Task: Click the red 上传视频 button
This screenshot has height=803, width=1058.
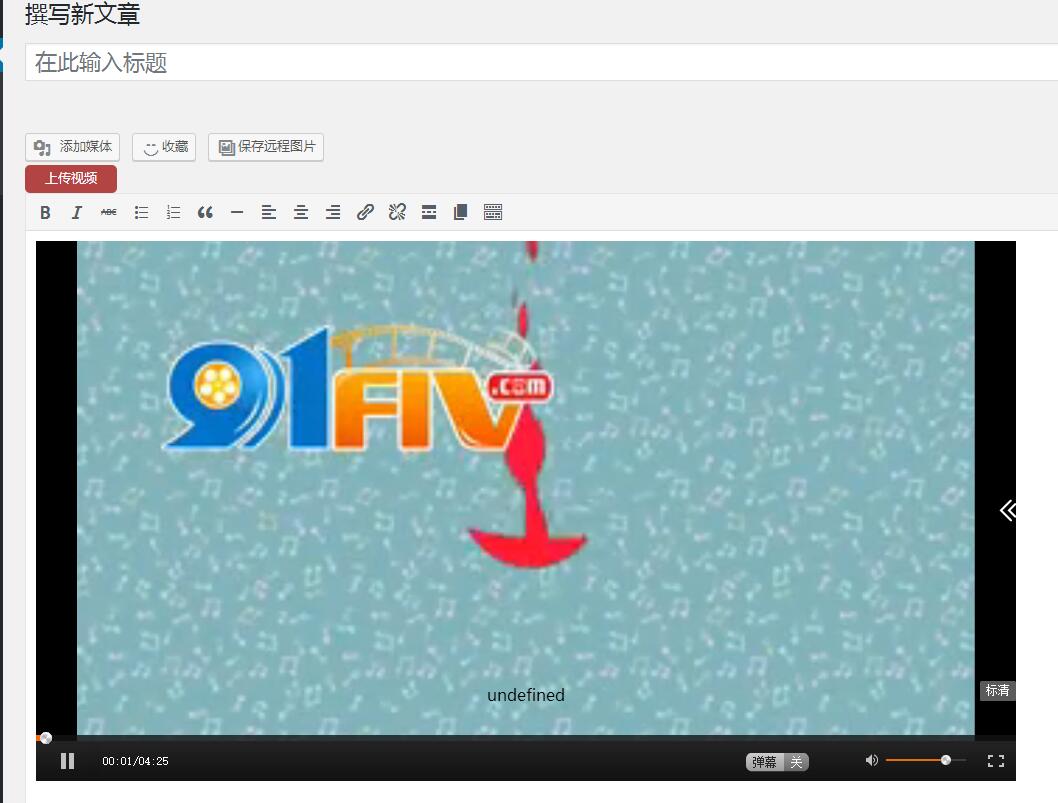Action: 71,179
